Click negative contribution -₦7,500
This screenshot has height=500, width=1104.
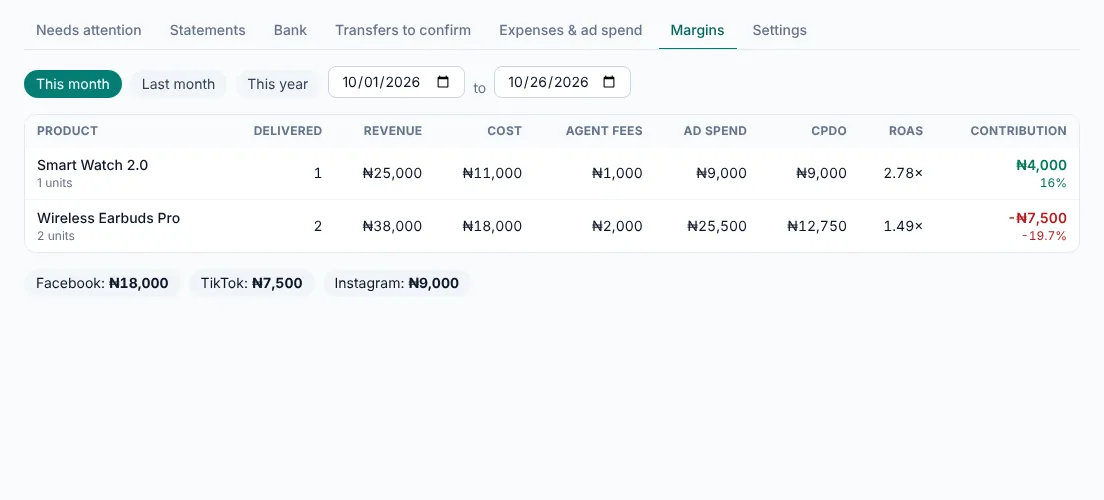[1038, 218]
